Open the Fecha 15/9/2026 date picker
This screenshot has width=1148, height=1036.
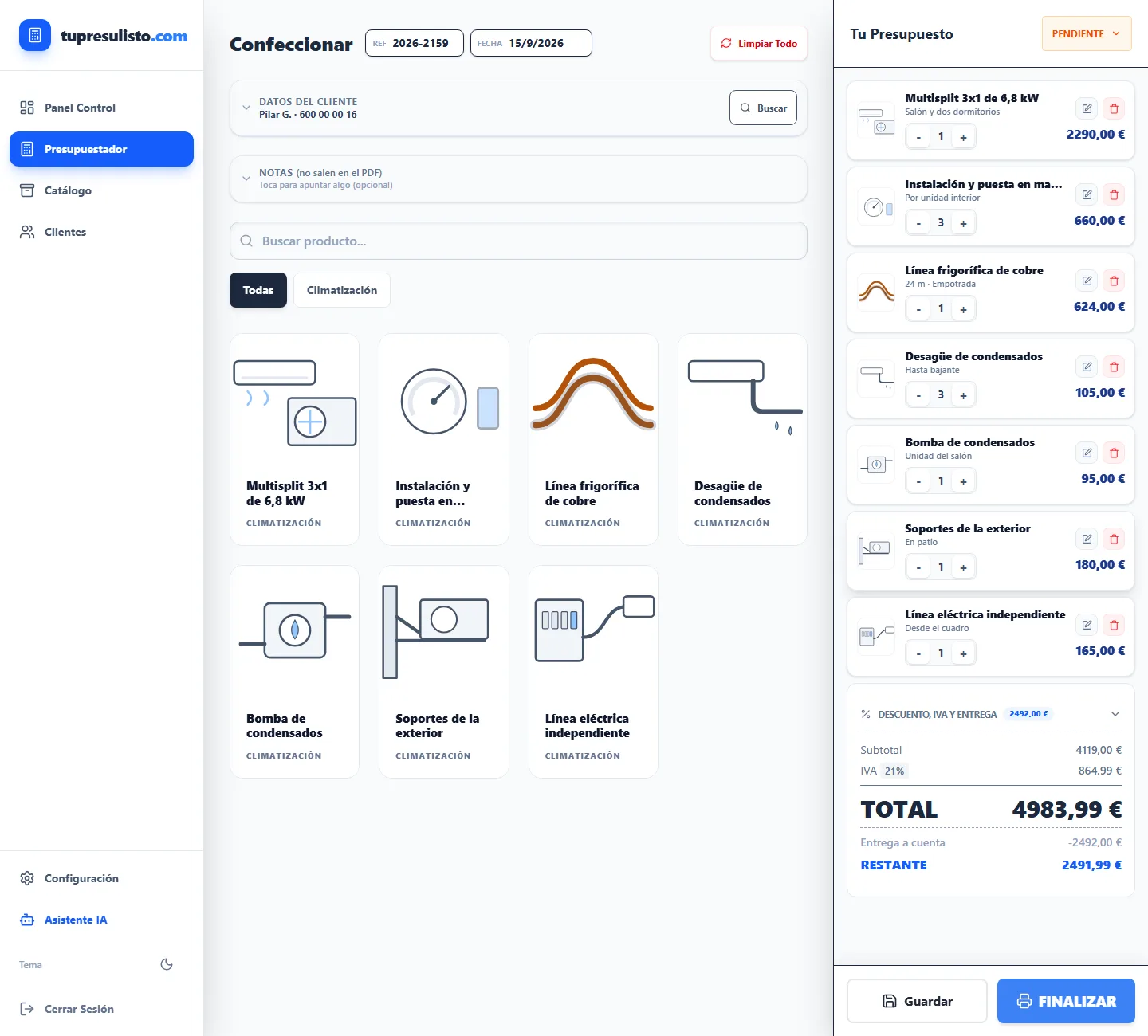click(531, 43)
